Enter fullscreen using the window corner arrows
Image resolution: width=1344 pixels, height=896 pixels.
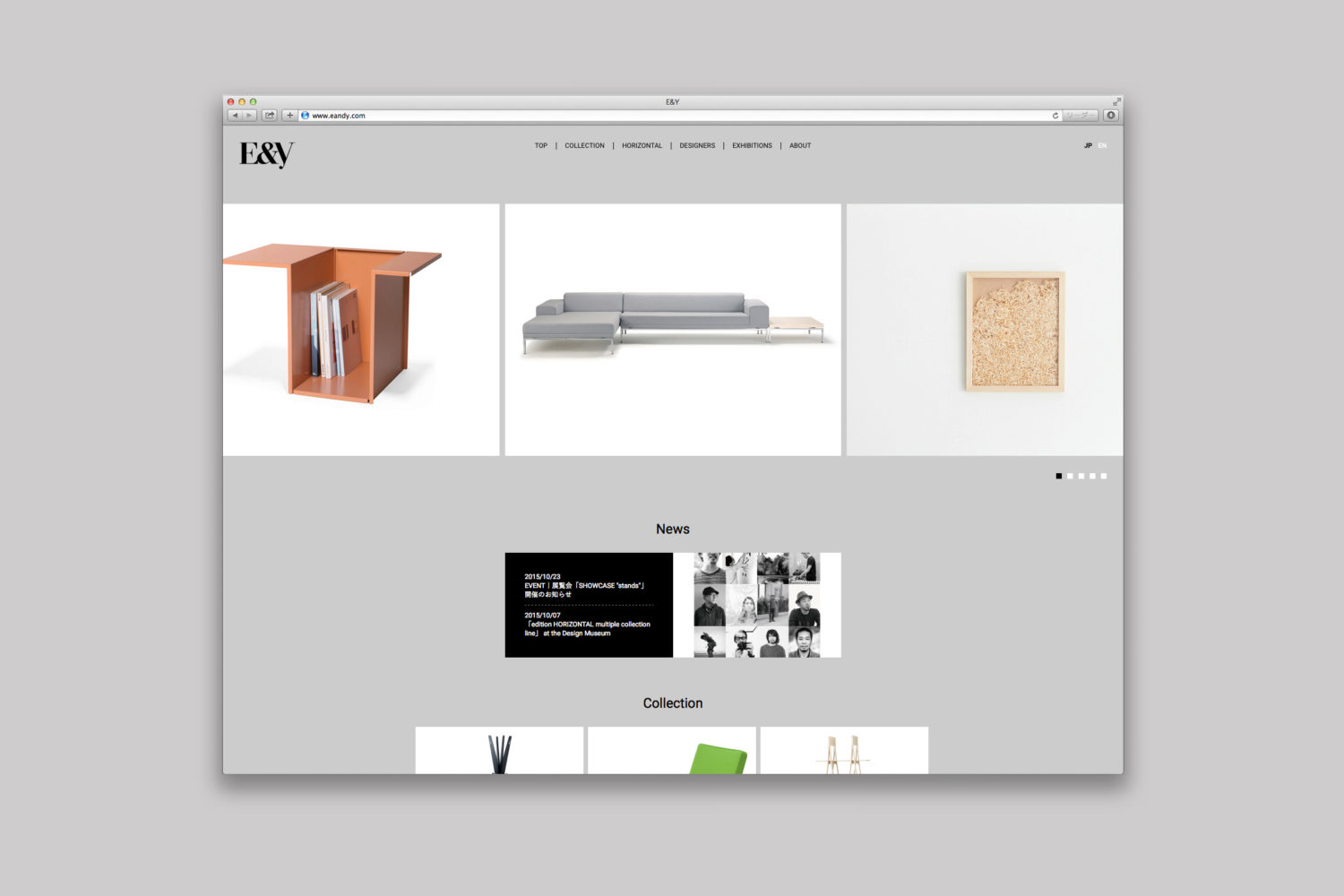[x=1116, y=102]
